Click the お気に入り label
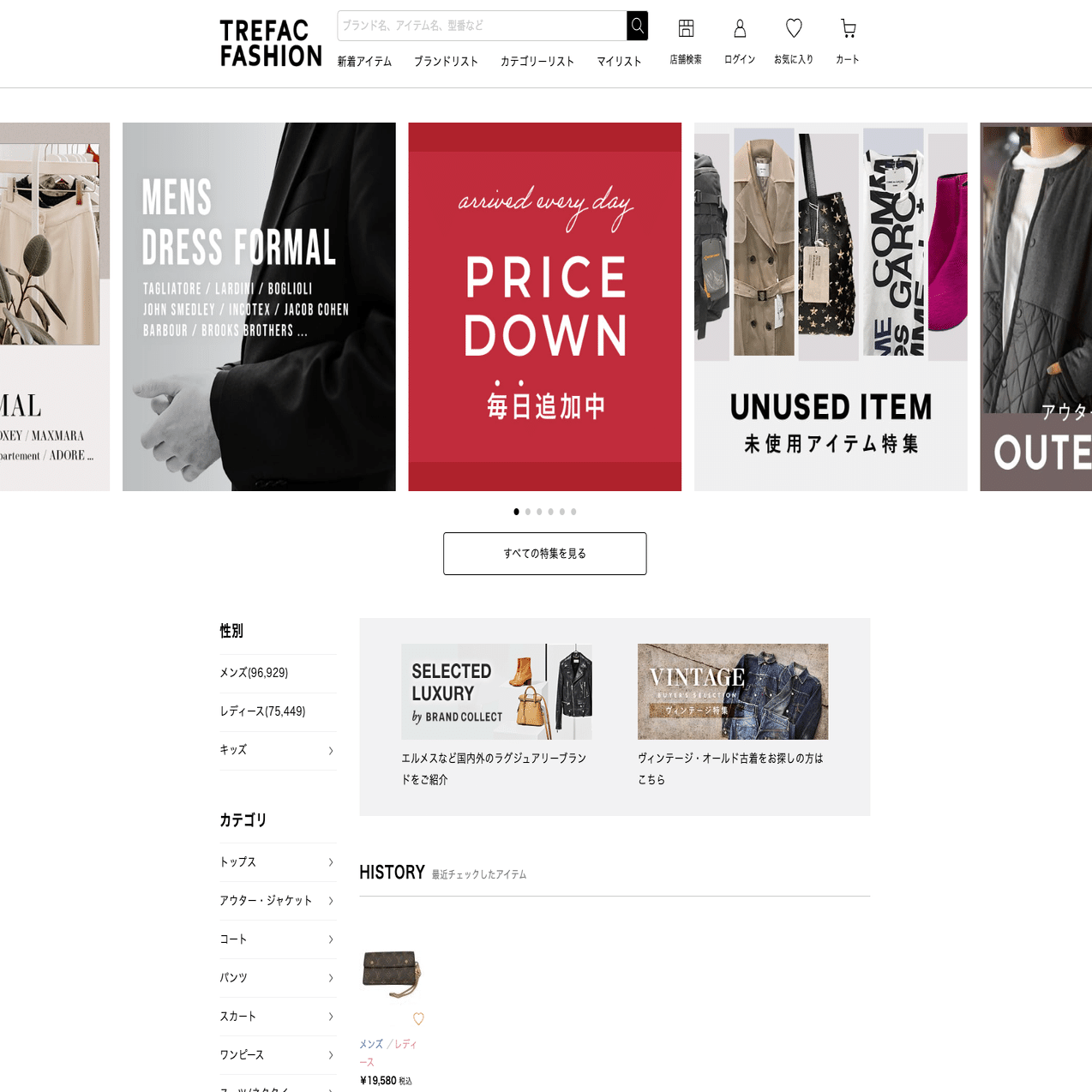1092x1092 pixels. tap(794, 59)
